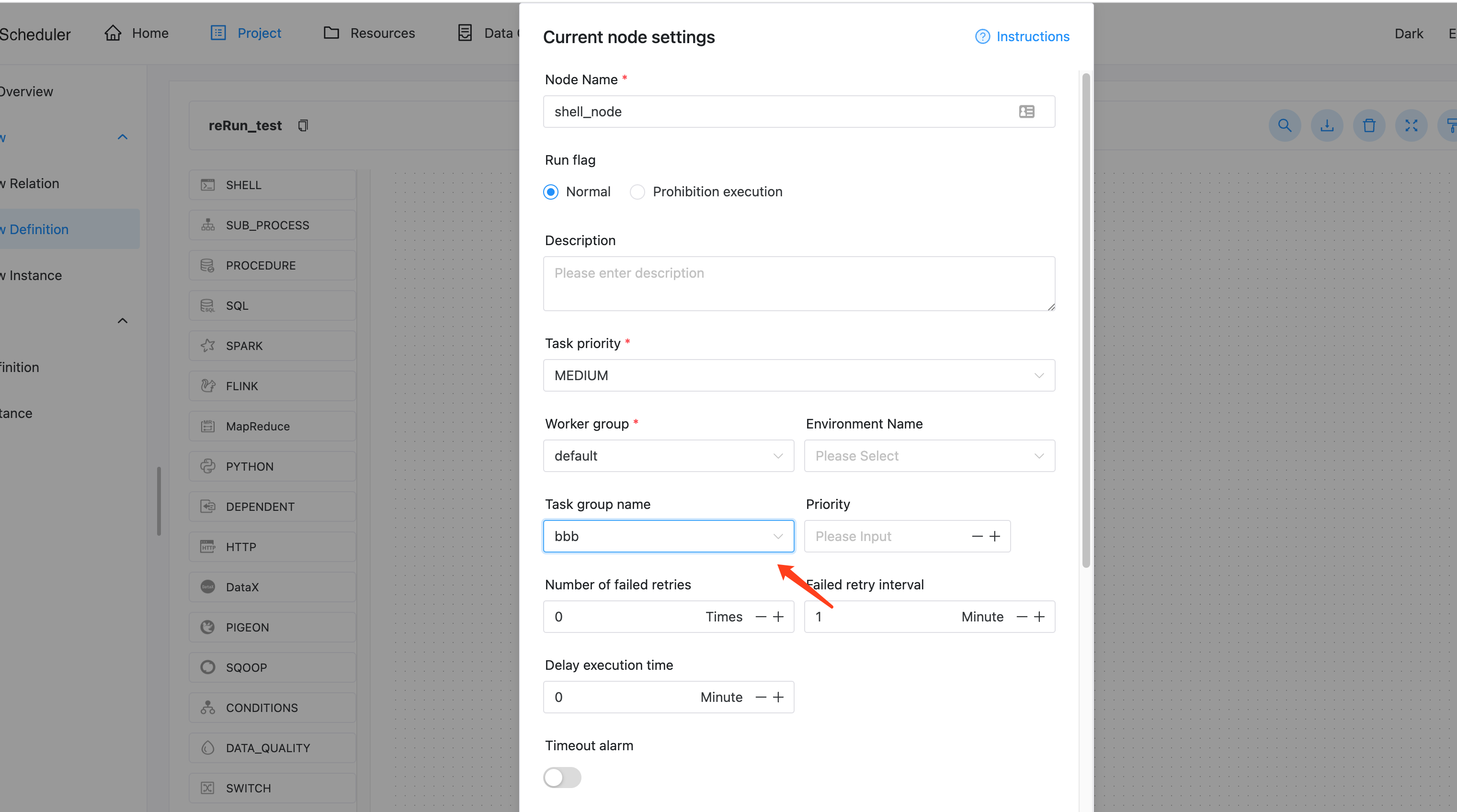Select the SUB_PROCESS task icon
Screen dimensions: 1457x812
click(x=207, y=225)
